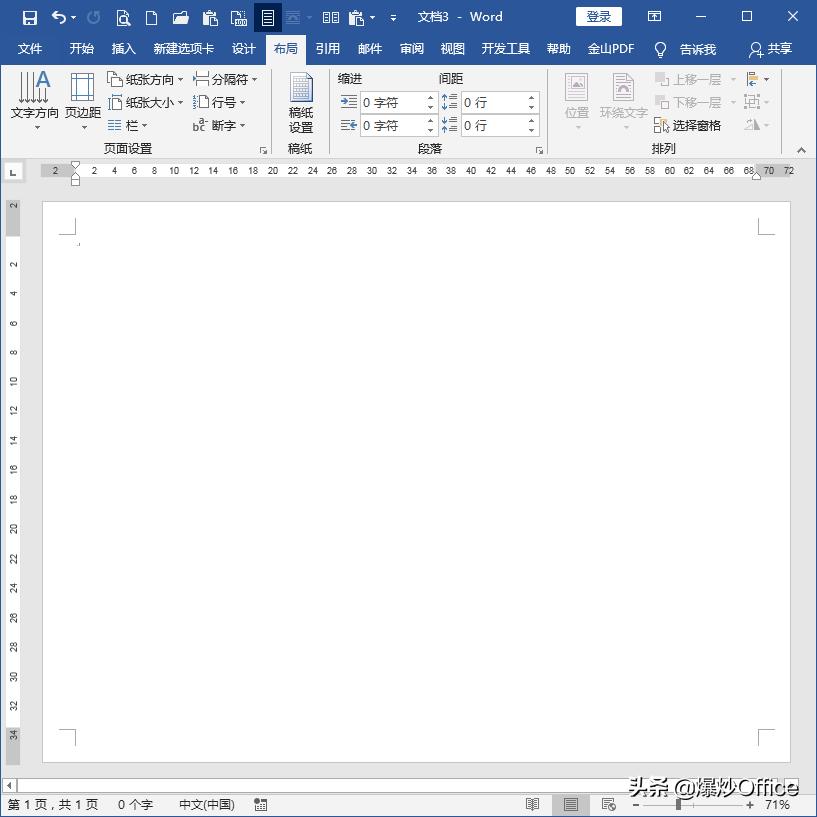Click Login (登录) button

[x=599, y=17]
